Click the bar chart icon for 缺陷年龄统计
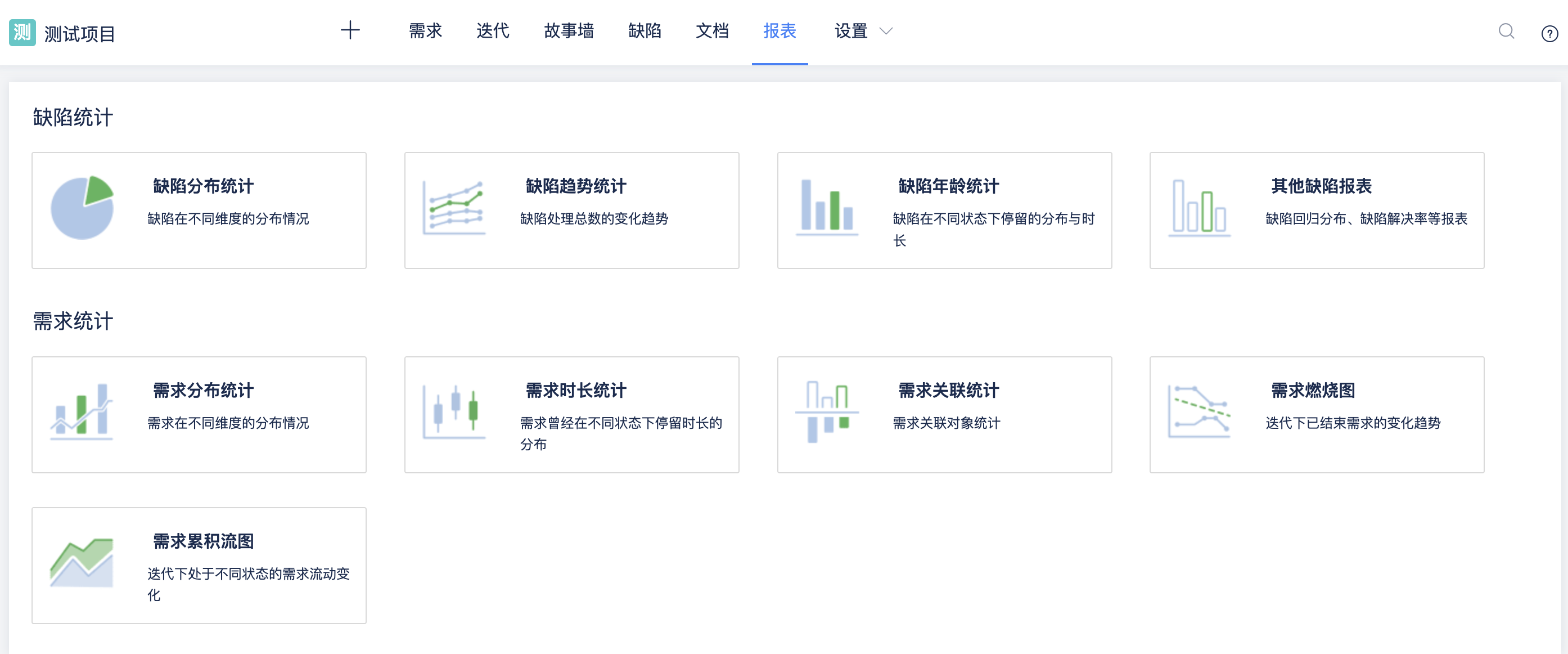Image resolution: width=1568 pixels, height=654 pixels. [827, 208]
